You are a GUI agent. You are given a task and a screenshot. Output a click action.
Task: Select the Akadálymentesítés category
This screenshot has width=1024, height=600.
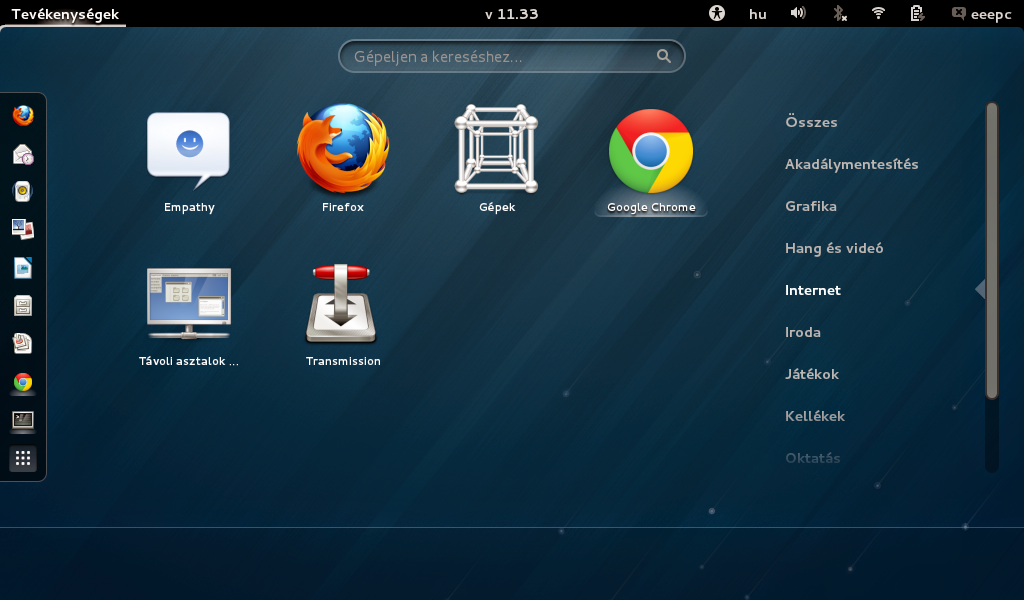click(852, 165)
